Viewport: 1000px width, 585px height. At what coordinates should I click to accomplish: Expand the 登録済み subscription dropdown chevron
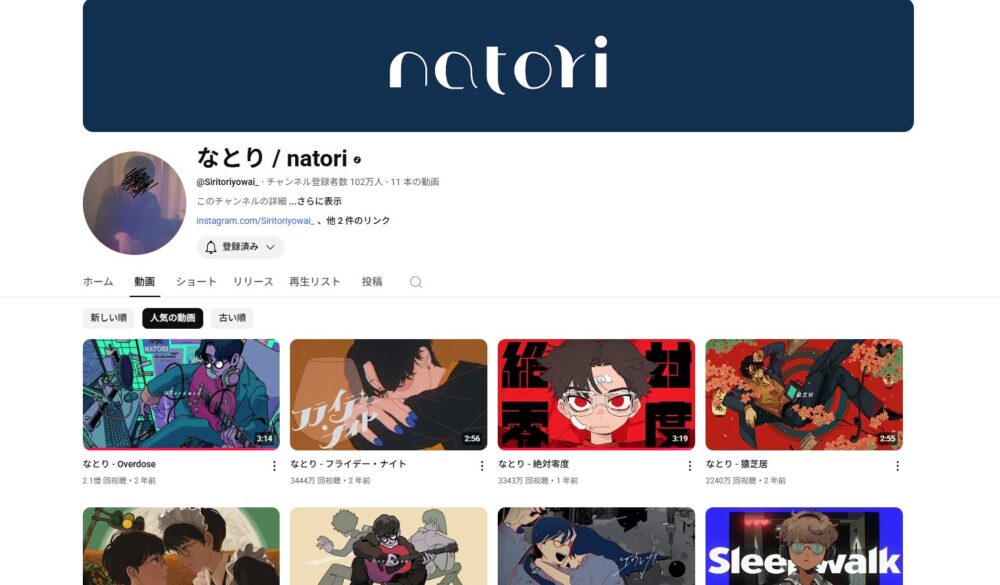click(x=270, y=247)
